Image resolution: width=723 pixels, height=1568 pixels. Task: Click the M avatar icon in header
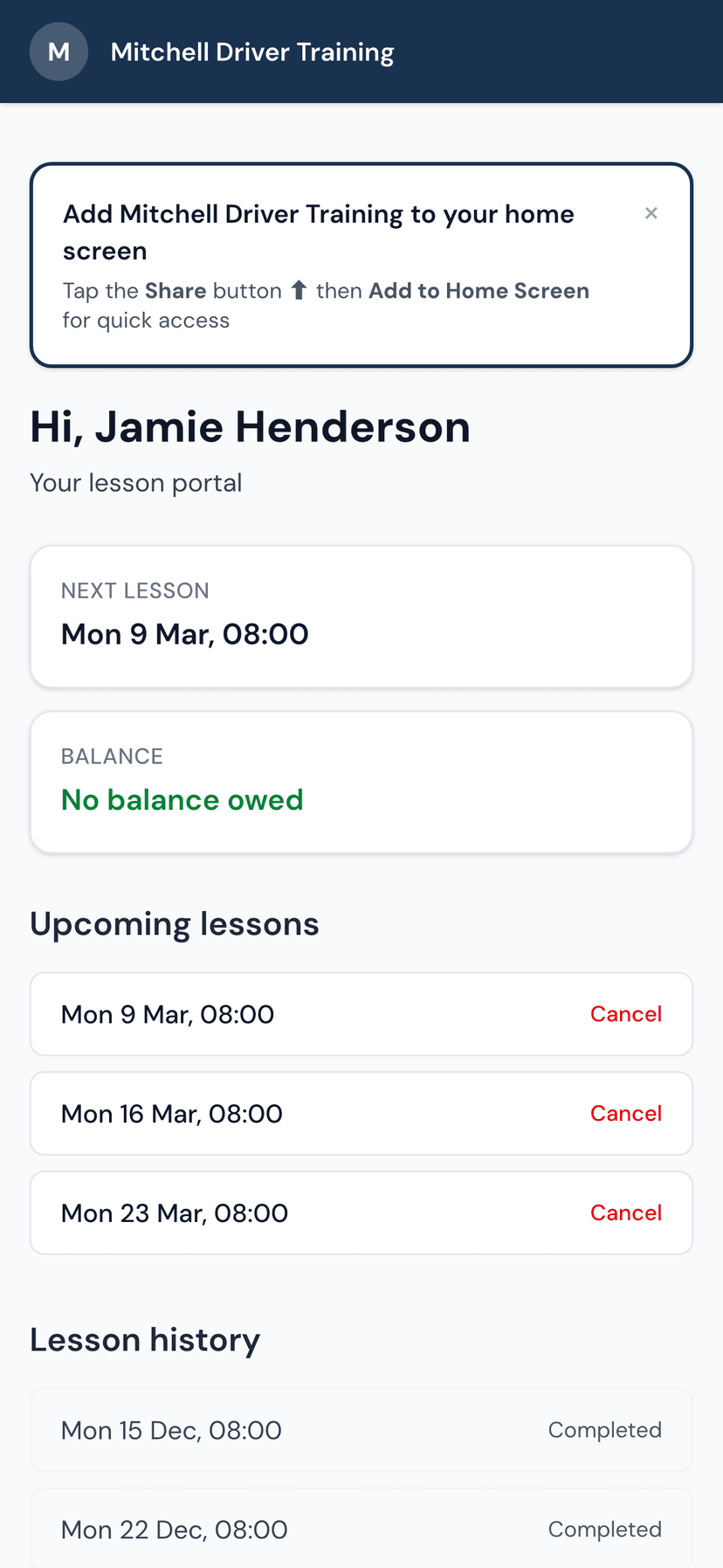(59, 52)
